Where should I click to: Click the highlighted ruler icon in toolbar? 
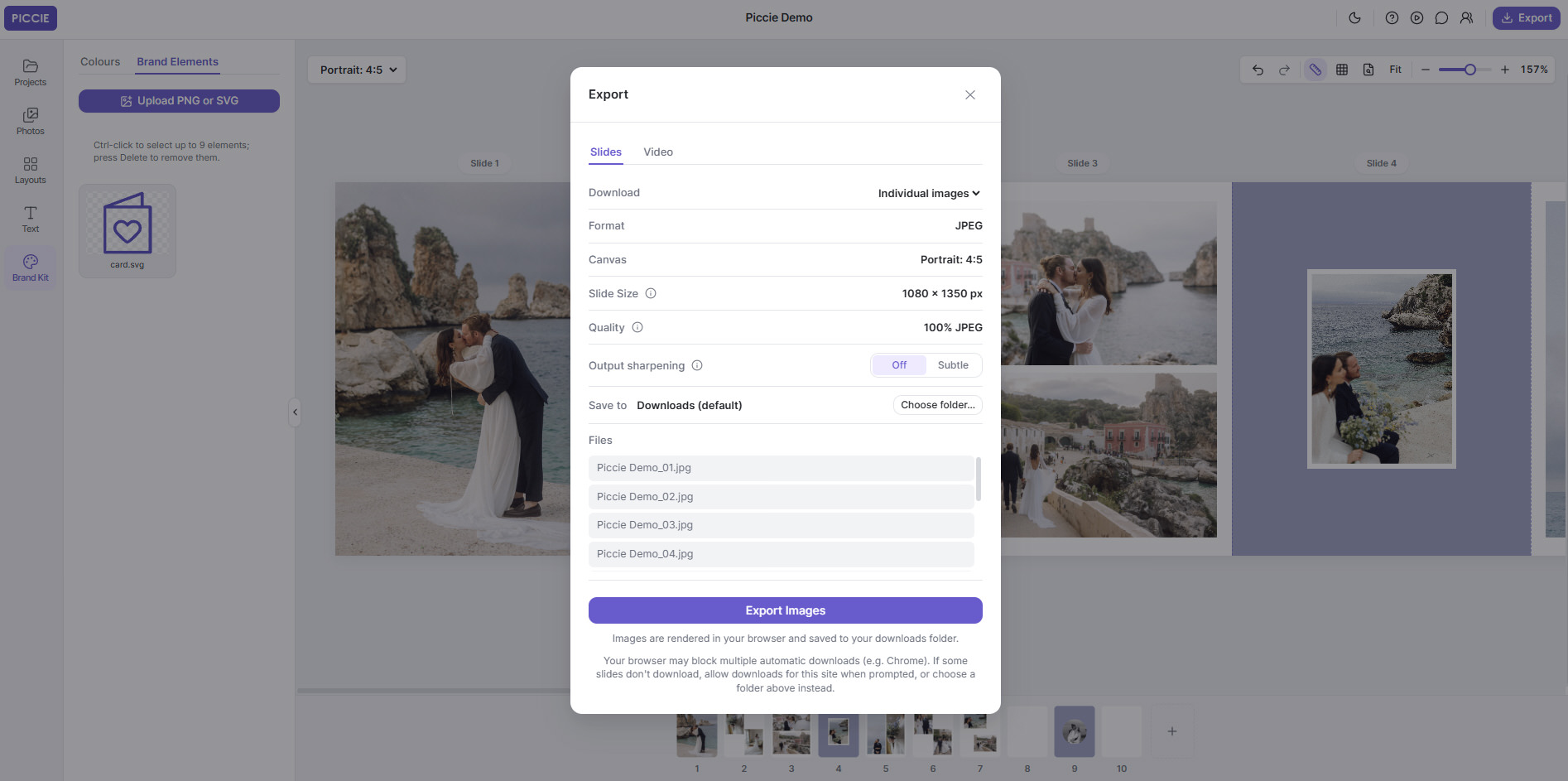pyautogui.click(x=1315, y=70)
